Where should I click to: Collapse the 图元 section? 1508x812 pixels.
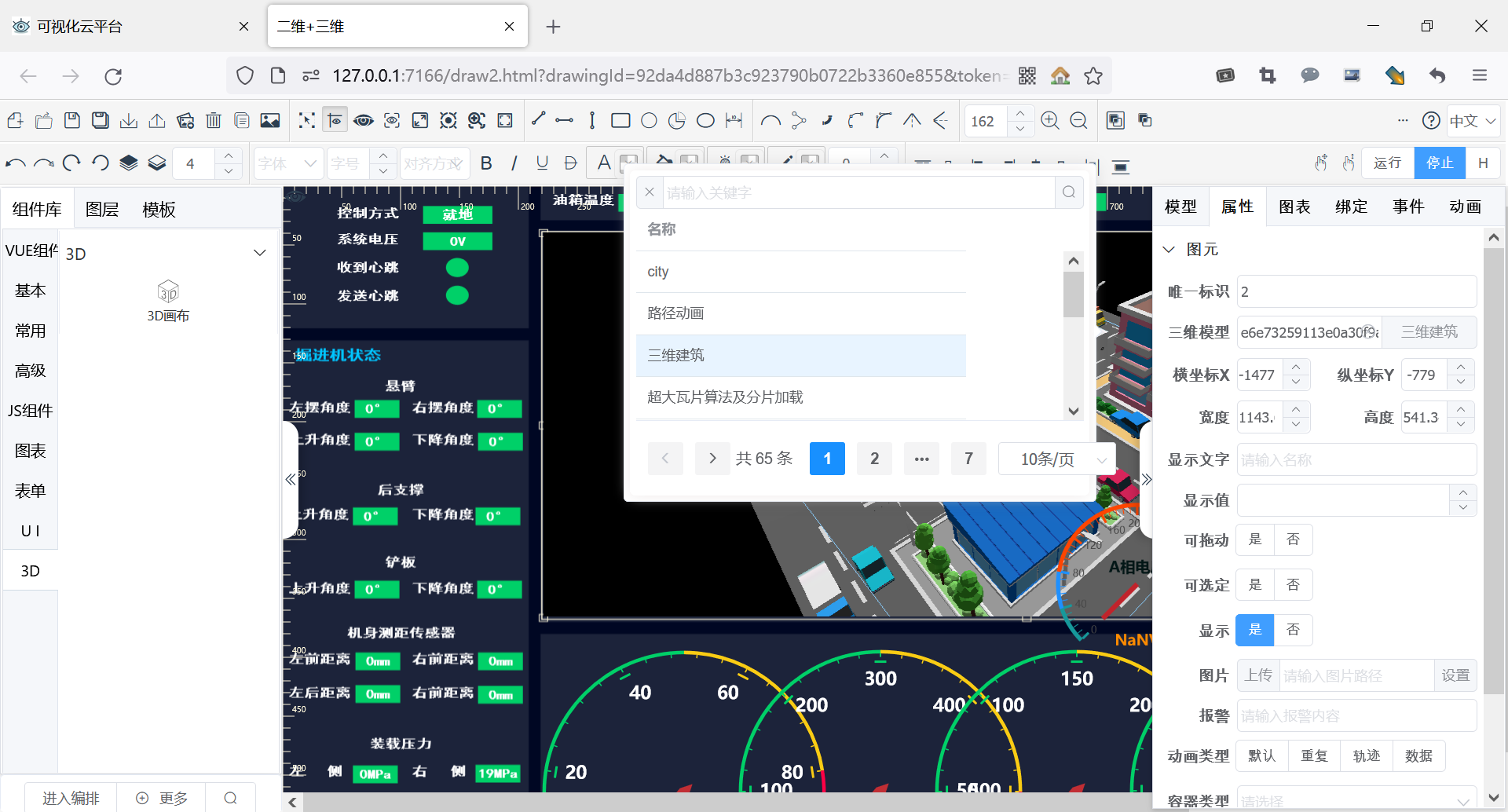1169,249
